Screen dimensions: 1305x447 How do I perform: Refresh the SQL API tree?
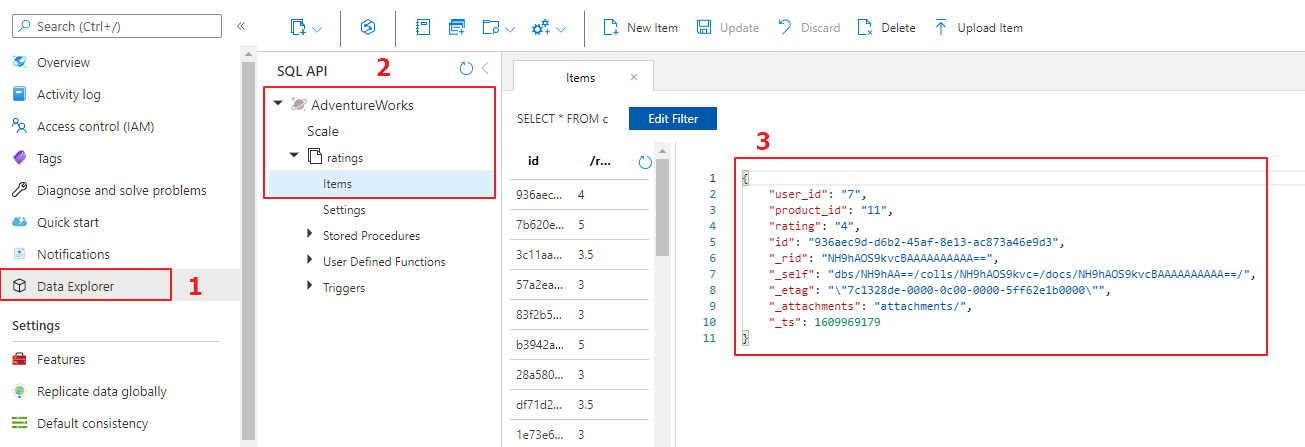[465, 69]
